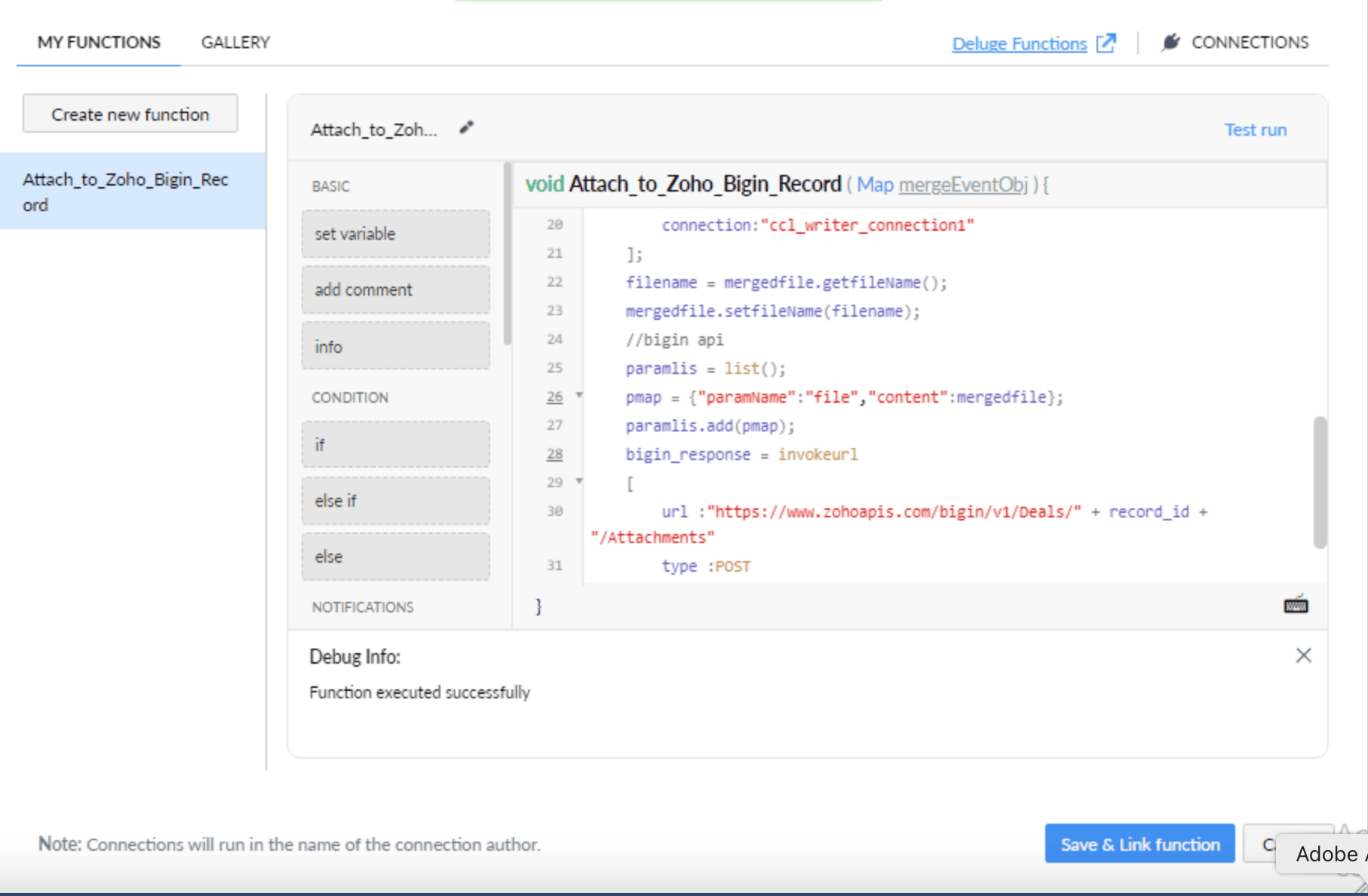1368x896 pixels.
Task: Click the Attach_to_Zoh... function title
Action: (373, 130)
